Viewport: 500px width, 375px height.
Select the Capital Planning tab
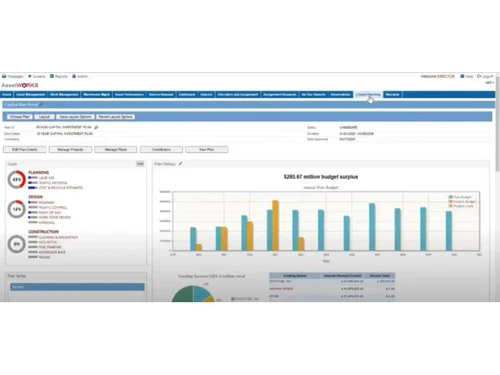(x=368, y=95)
